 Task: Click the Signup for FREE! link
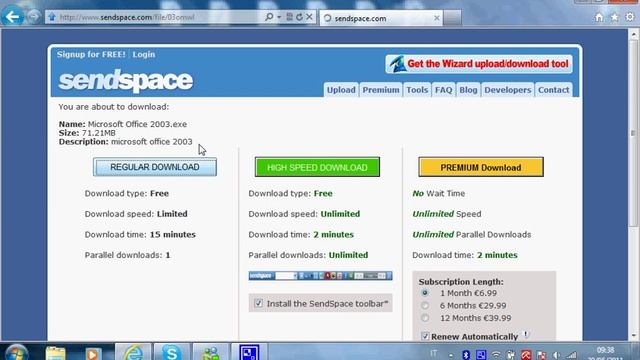(x=91, y=54)
